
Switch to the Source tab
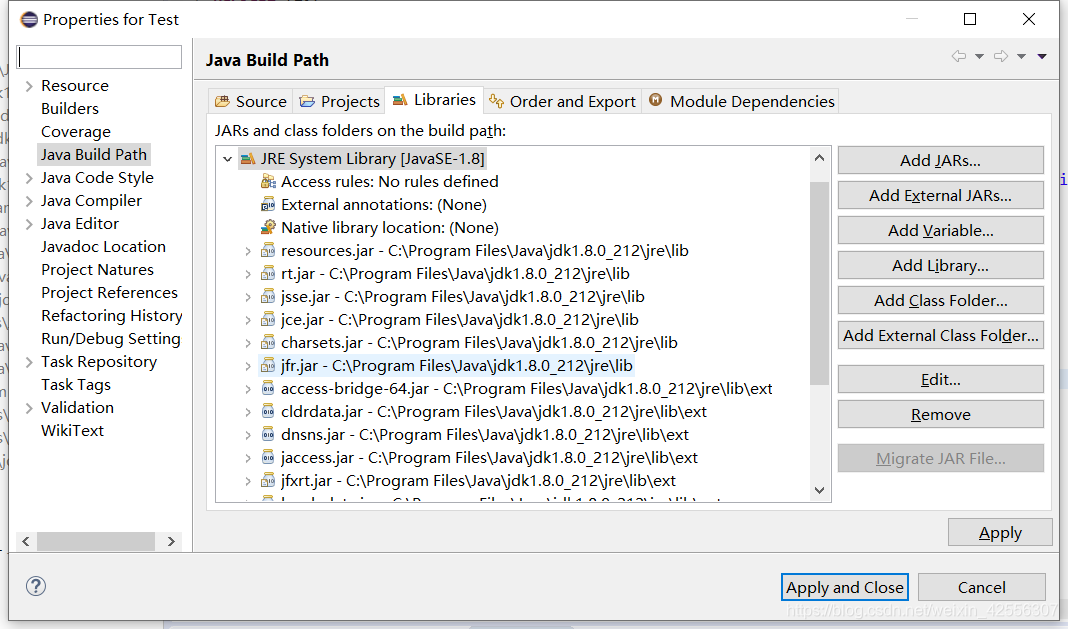pyautogui.click(x=250, y=100)
